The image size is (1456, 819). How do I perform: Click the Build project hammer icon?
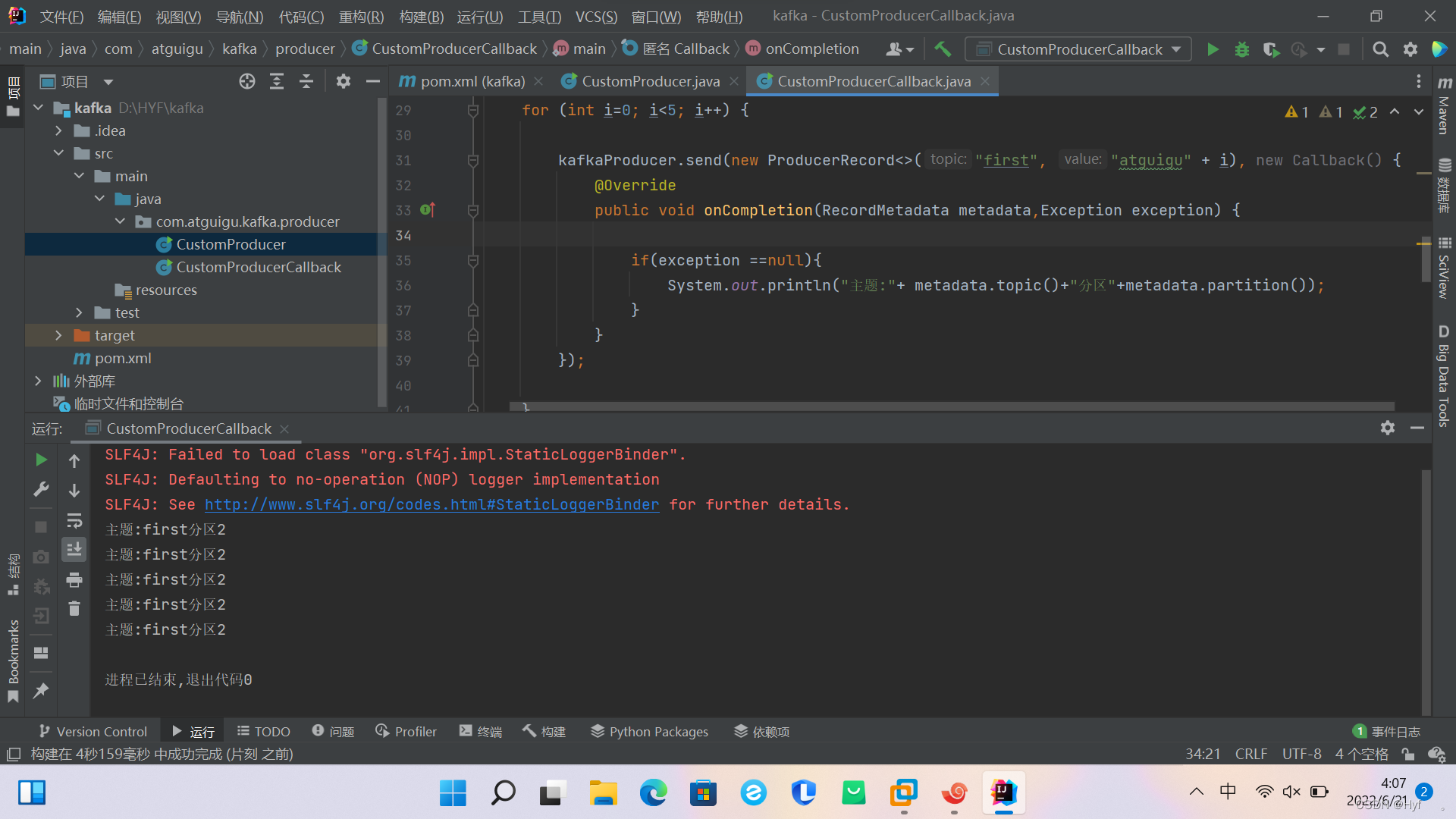coord(943,49)
